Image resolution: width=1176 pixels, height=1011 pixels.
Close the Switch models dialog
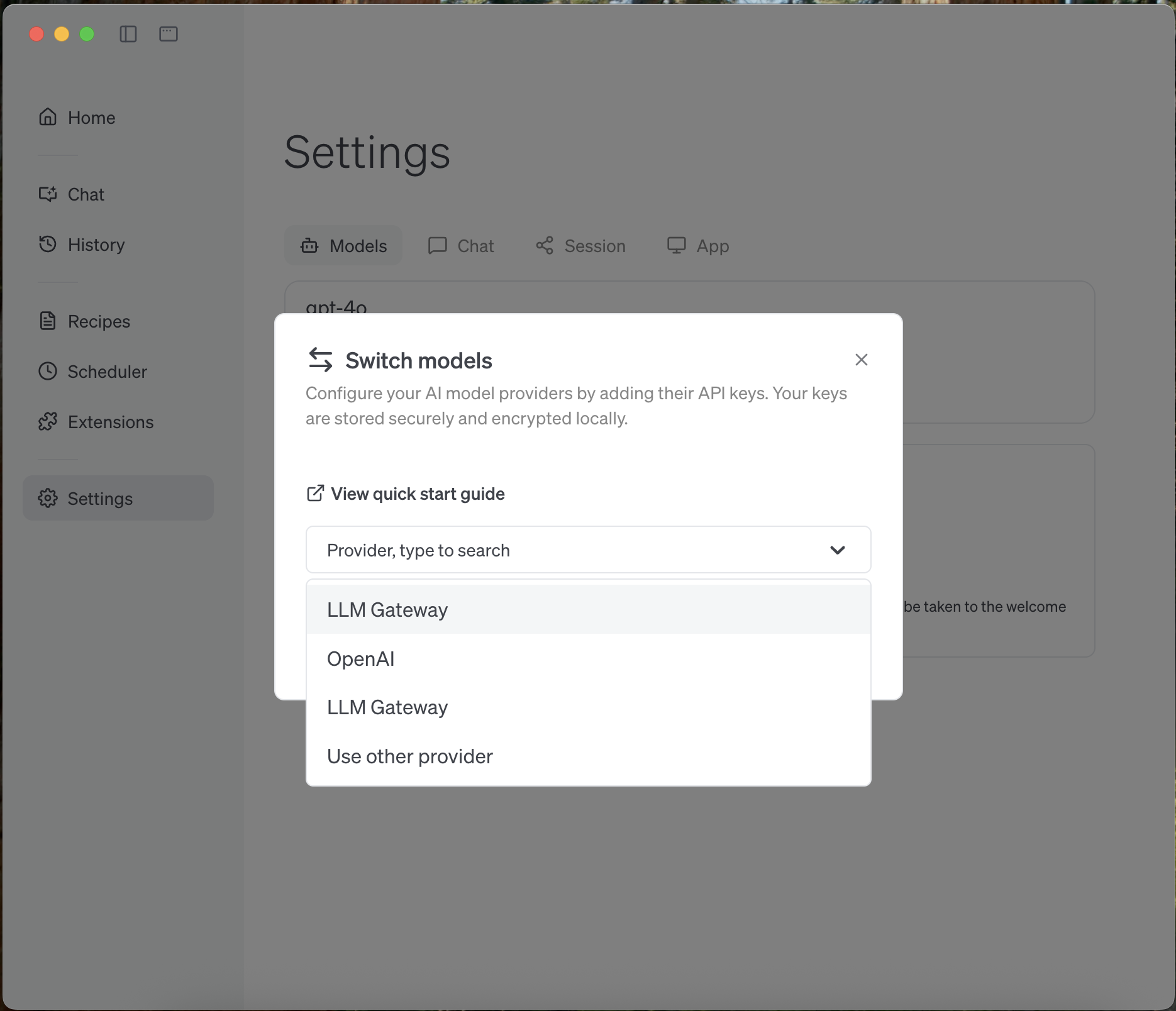[862, 360]
